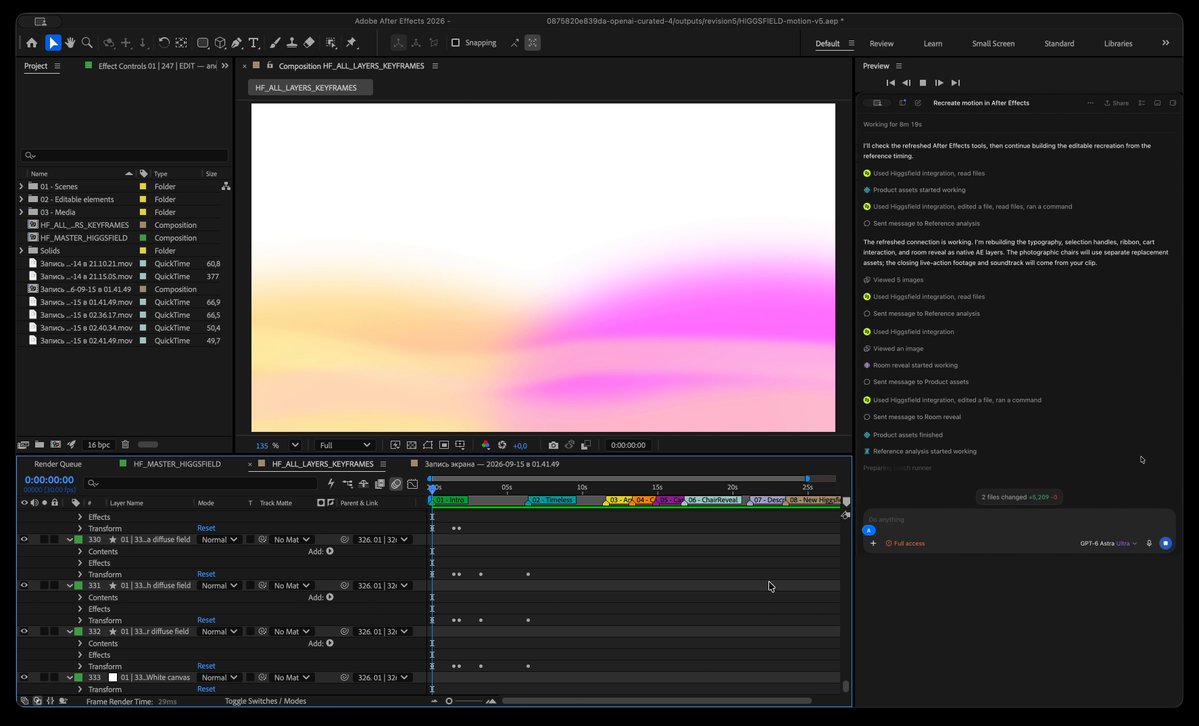Click the 16 bpc color depth setting
Viewport: 1199px width, 726px height.
click(98, 444)
